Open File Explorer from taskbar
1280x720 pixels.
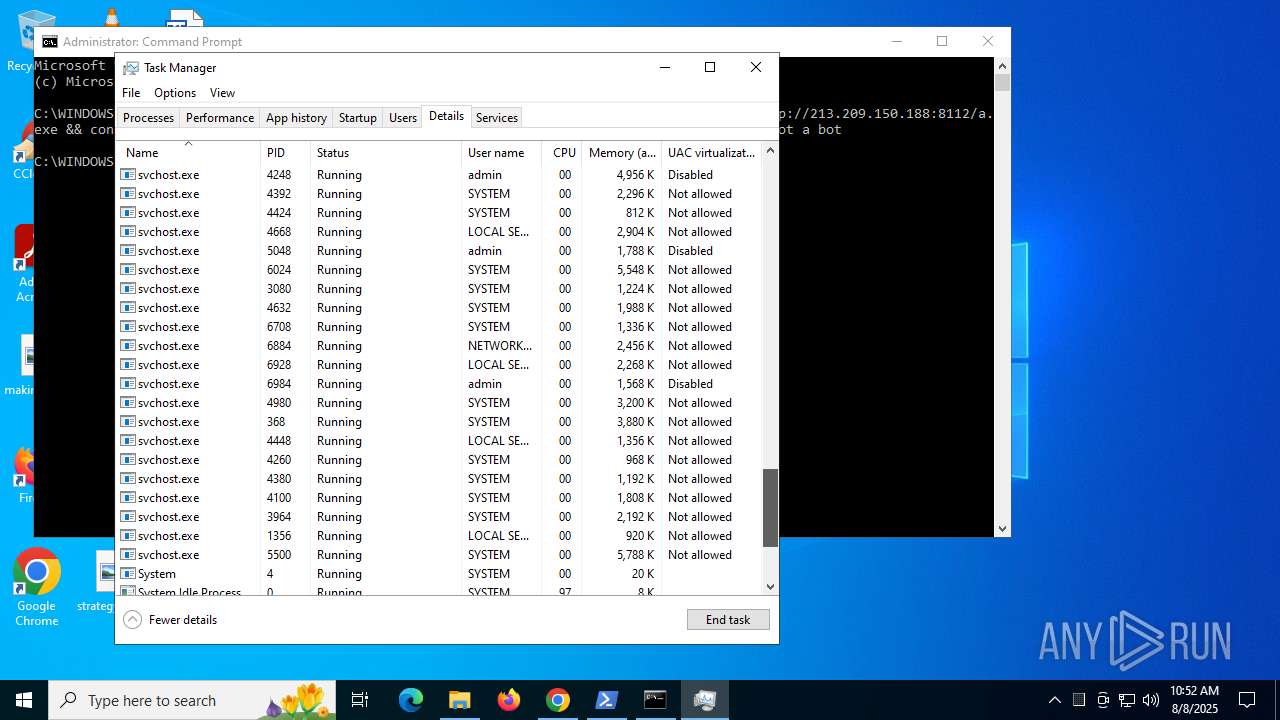[x=459, y=700]
